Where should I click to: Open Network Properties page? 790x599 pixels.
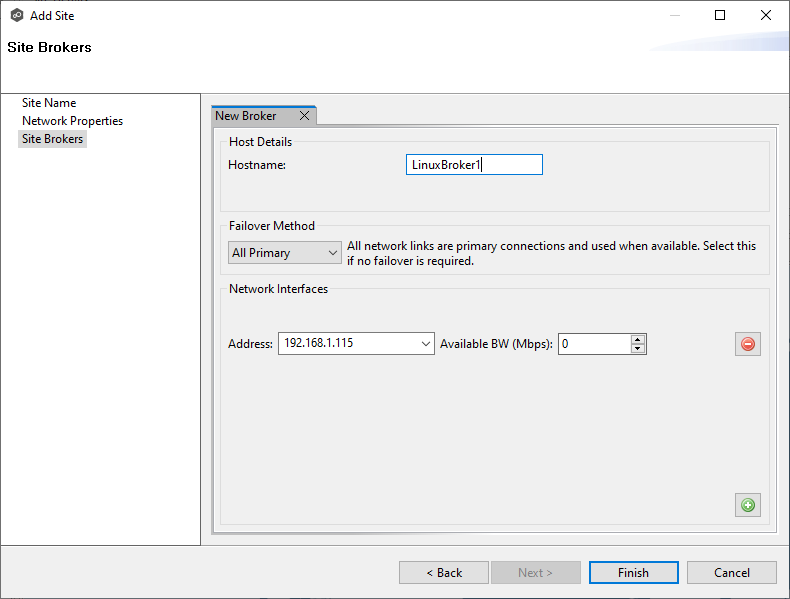point(72,121)
